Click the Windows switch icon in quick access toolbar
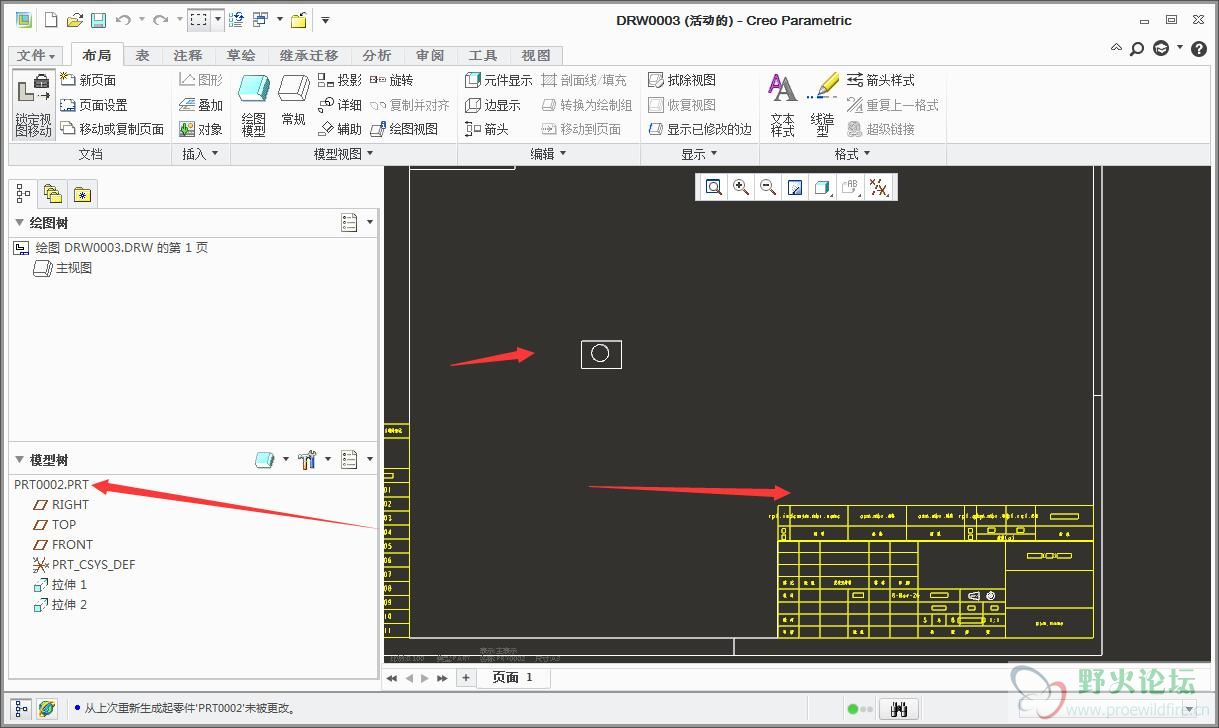 click(260, 19)
